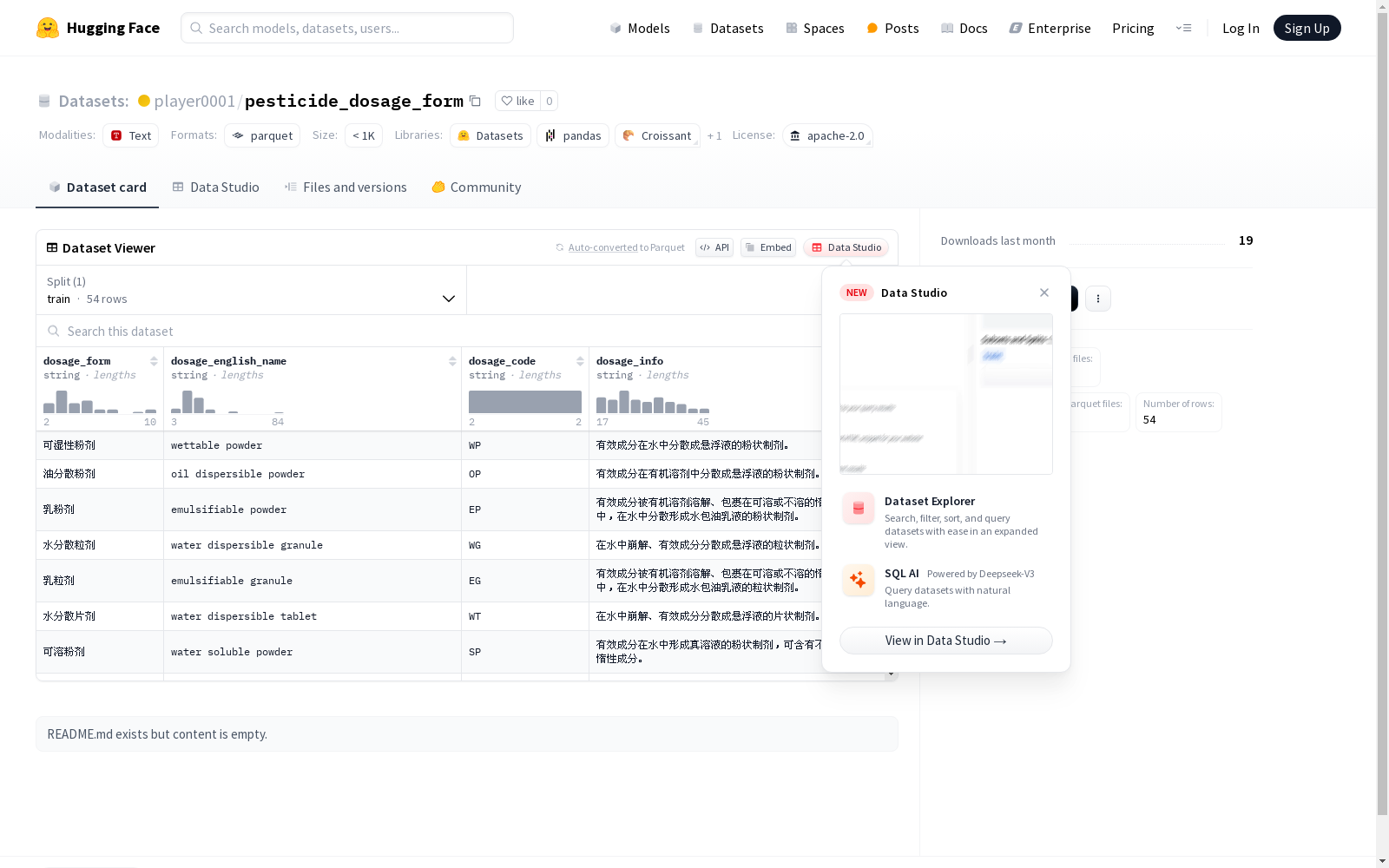Click the Hugging Face logo icon
The image size is (1389, 868).
point(48,28)
